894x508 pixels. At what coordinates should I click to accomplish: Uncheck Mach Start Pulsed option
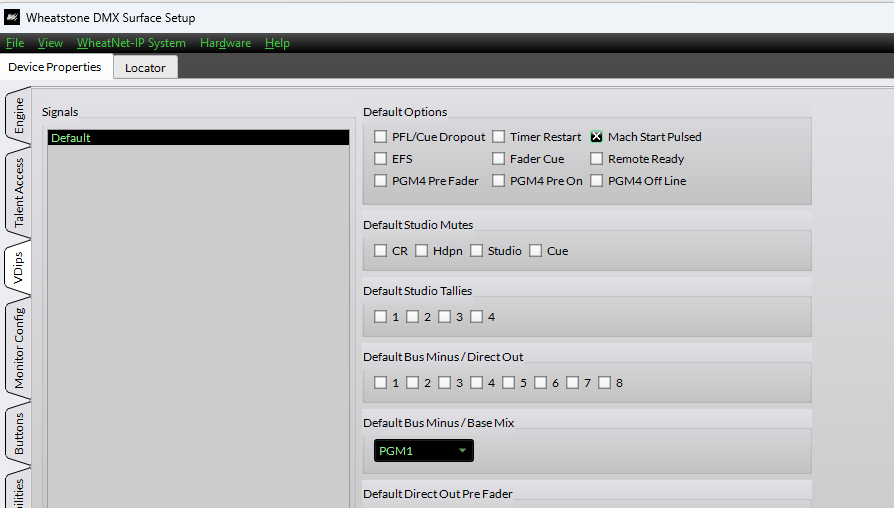(x=596, y=137)
